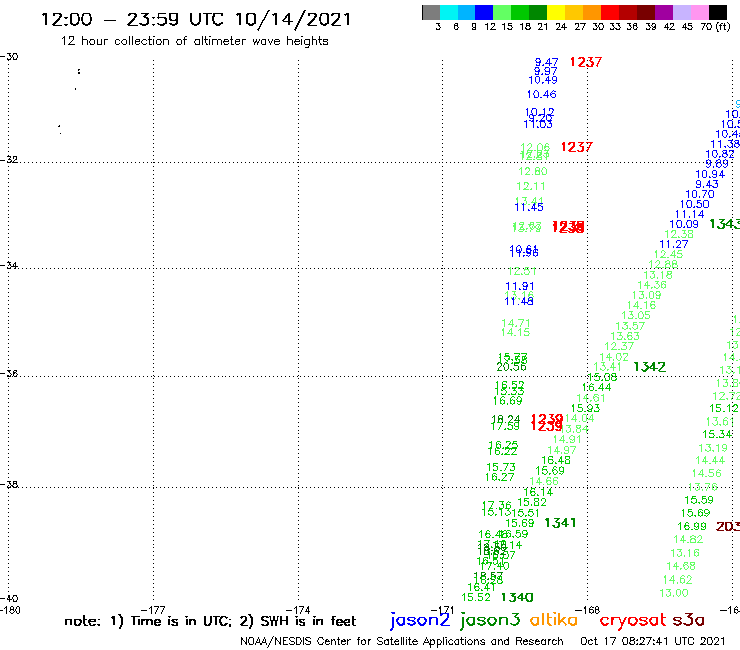Click the green wave height value '15.52'
Image resolution: width=740 pixels, height=650 pixels.
(476, 598)
